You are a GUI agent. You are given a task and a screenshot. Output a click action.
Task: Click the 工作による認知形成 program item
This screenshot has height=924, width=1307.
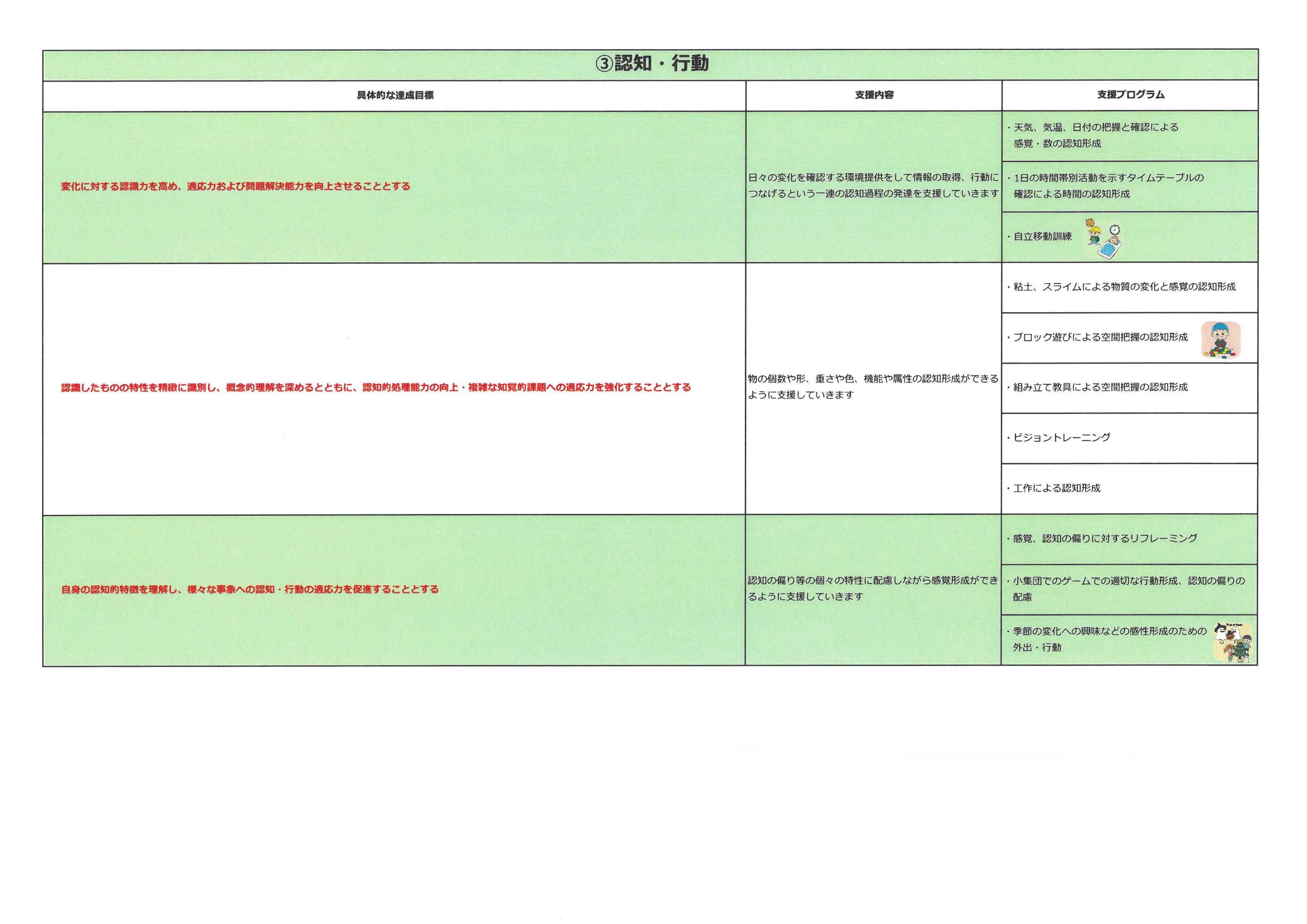coord(1057,488)
